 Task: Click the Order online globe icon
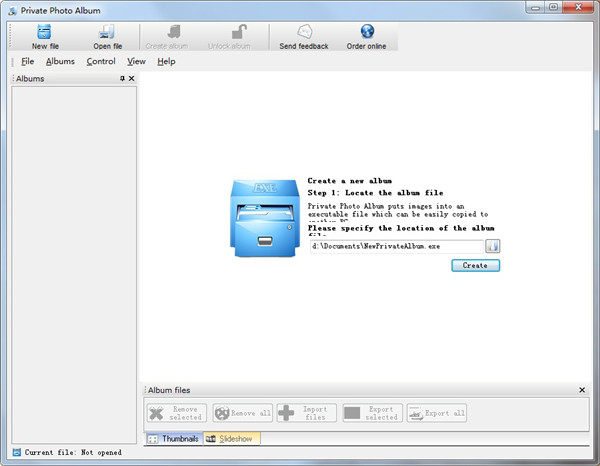367,31
